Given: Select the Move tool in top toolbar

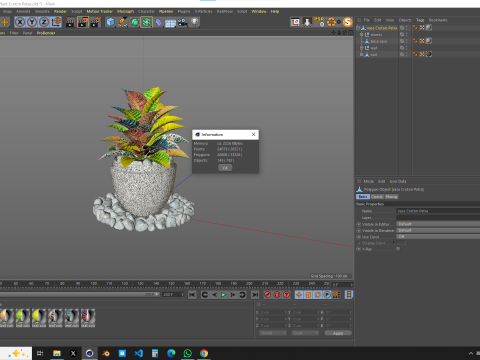Looking at the screenshot, I should coord(5,22).
